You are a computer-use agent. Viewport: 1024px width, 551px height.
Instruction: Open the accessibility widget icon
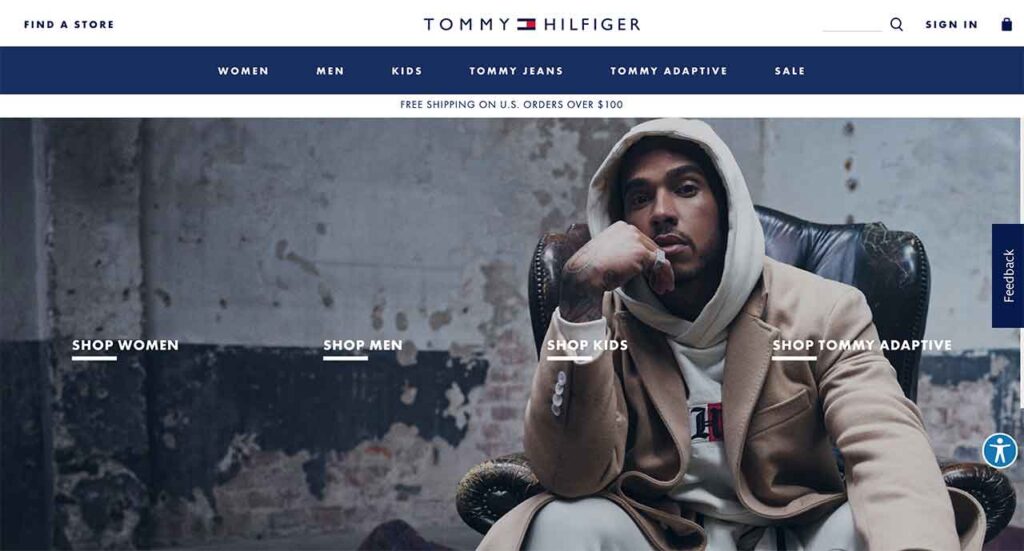1000,450
